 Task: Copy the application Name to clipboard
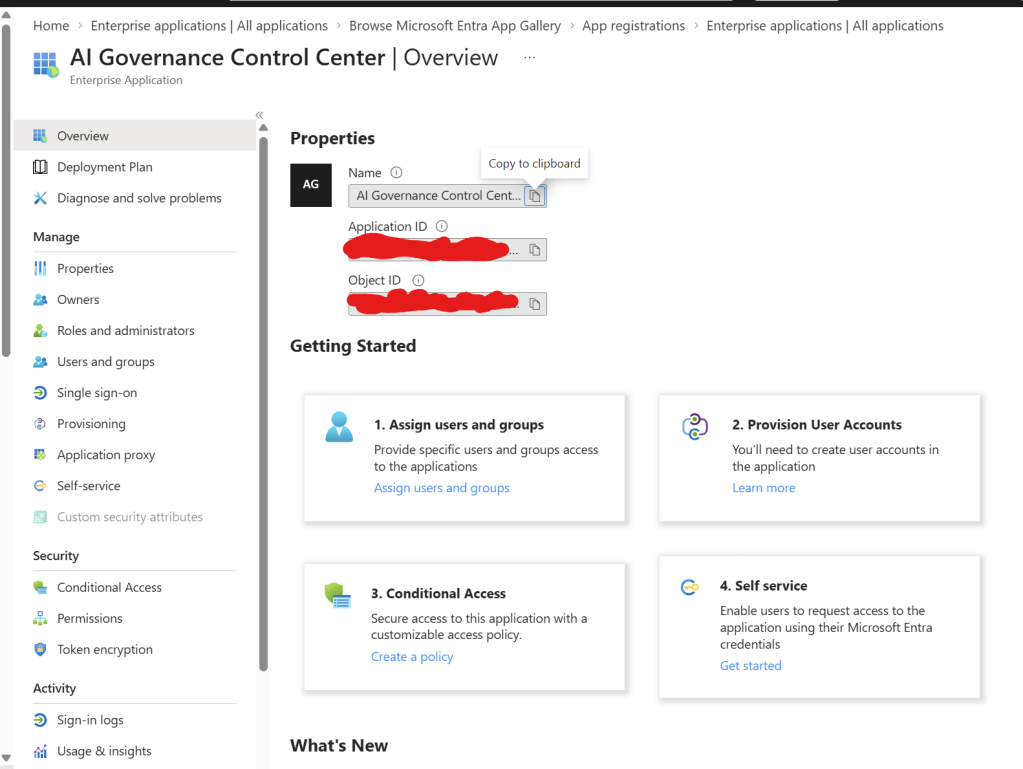[x=535, y=196]
